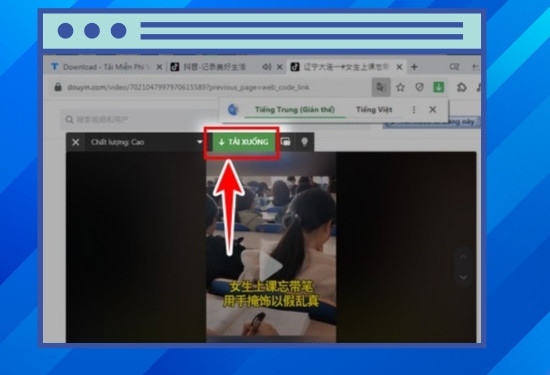550x375 pixels.
Task: Click the Google Translate logo icon
Action: click(x=233, y=110)
